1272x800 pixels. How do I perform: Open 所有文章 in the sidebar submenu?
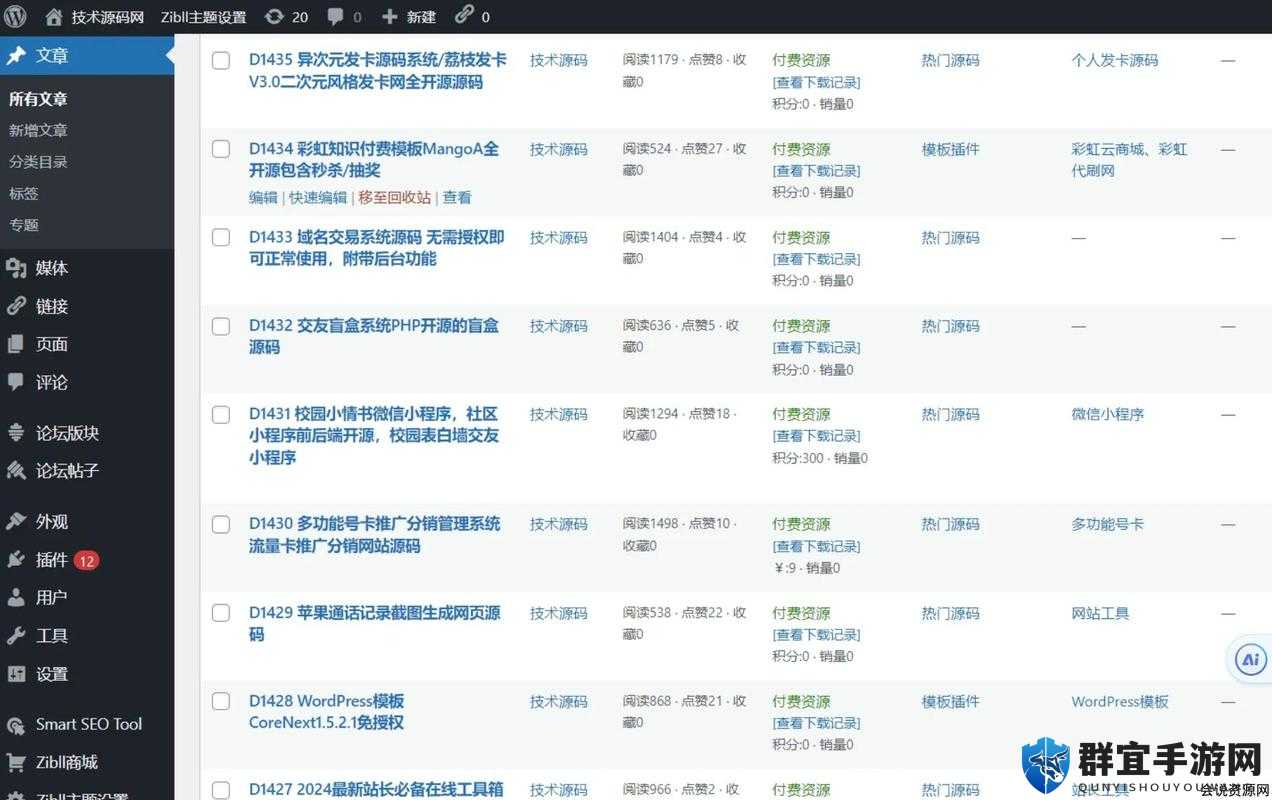[x=38, y=99]
